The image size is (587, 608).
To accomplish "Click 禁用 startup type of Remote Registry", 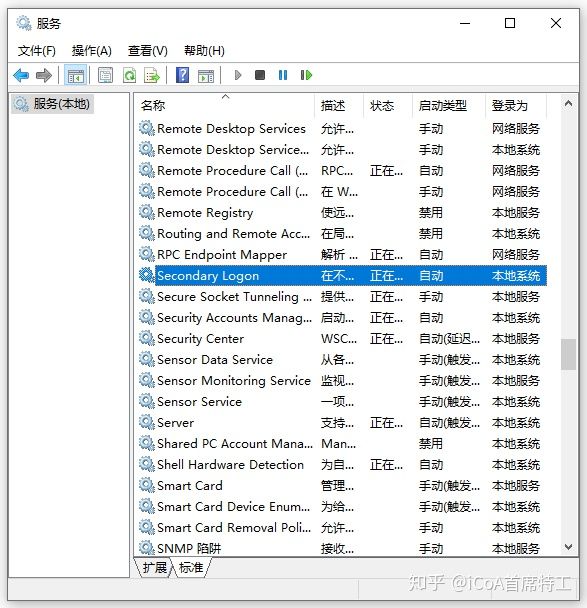I will (431, 212).
